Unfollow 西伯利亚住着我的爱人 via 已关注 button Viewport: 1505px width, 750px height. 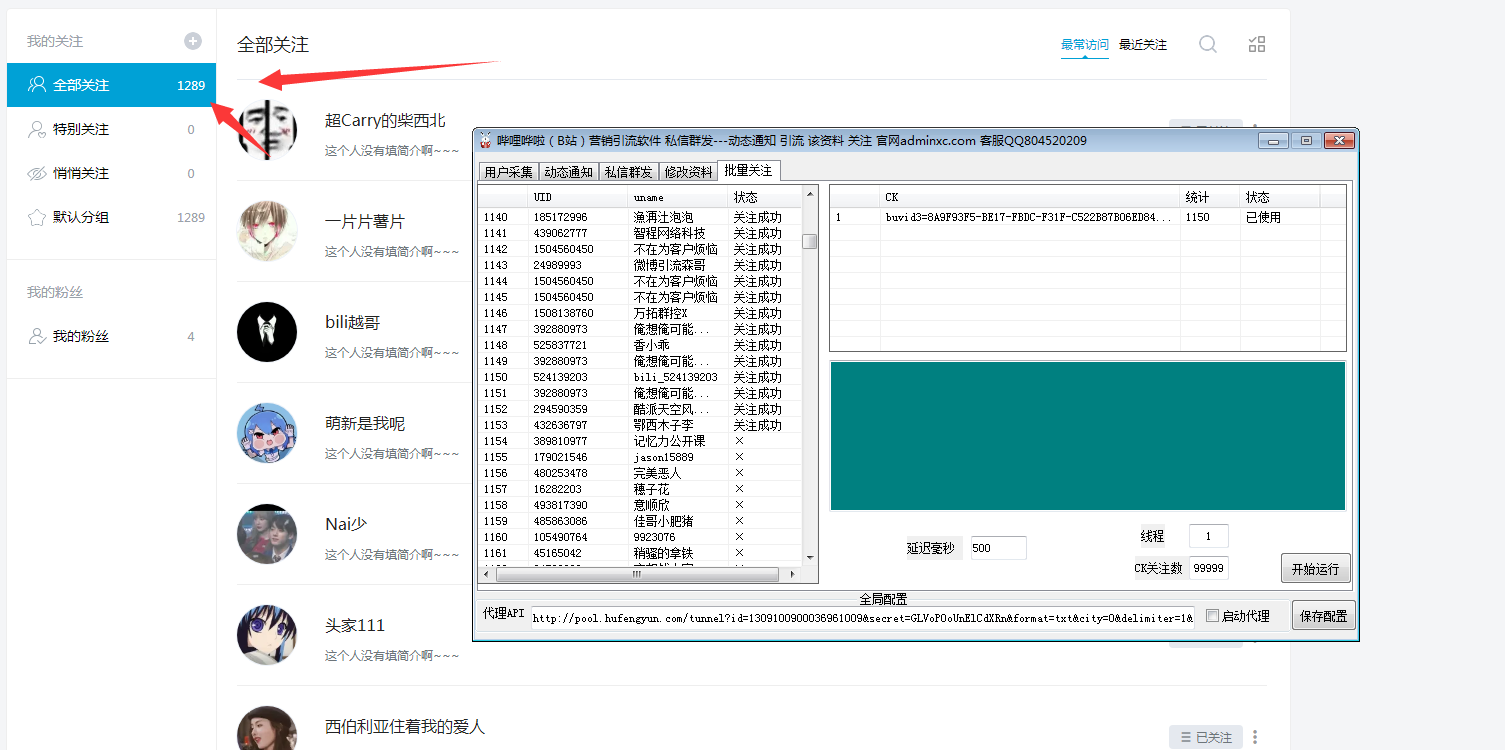tap(1205, 736)
